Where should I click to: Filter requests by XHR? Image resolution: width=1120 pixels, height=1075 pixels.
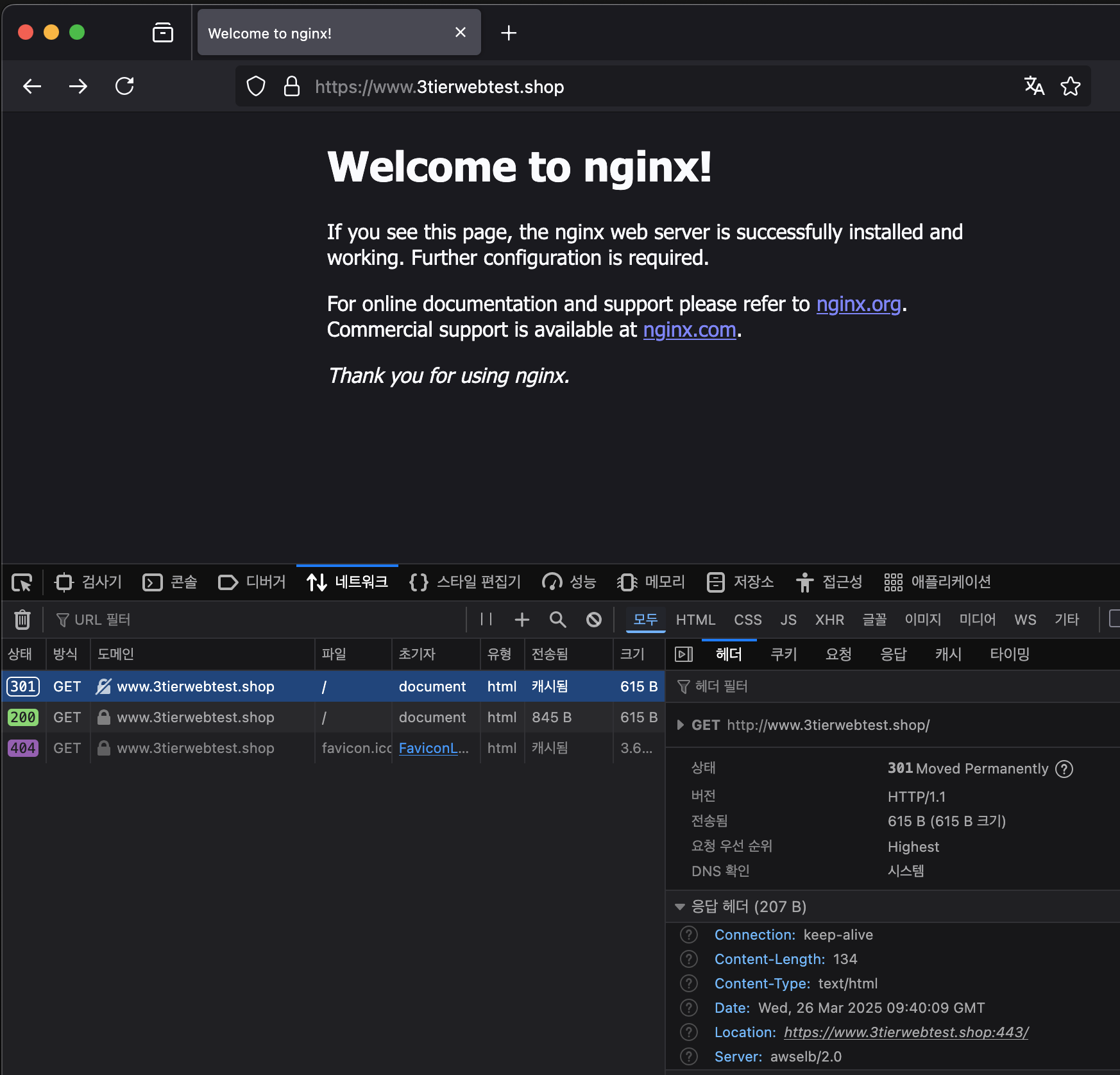point(829,620)
